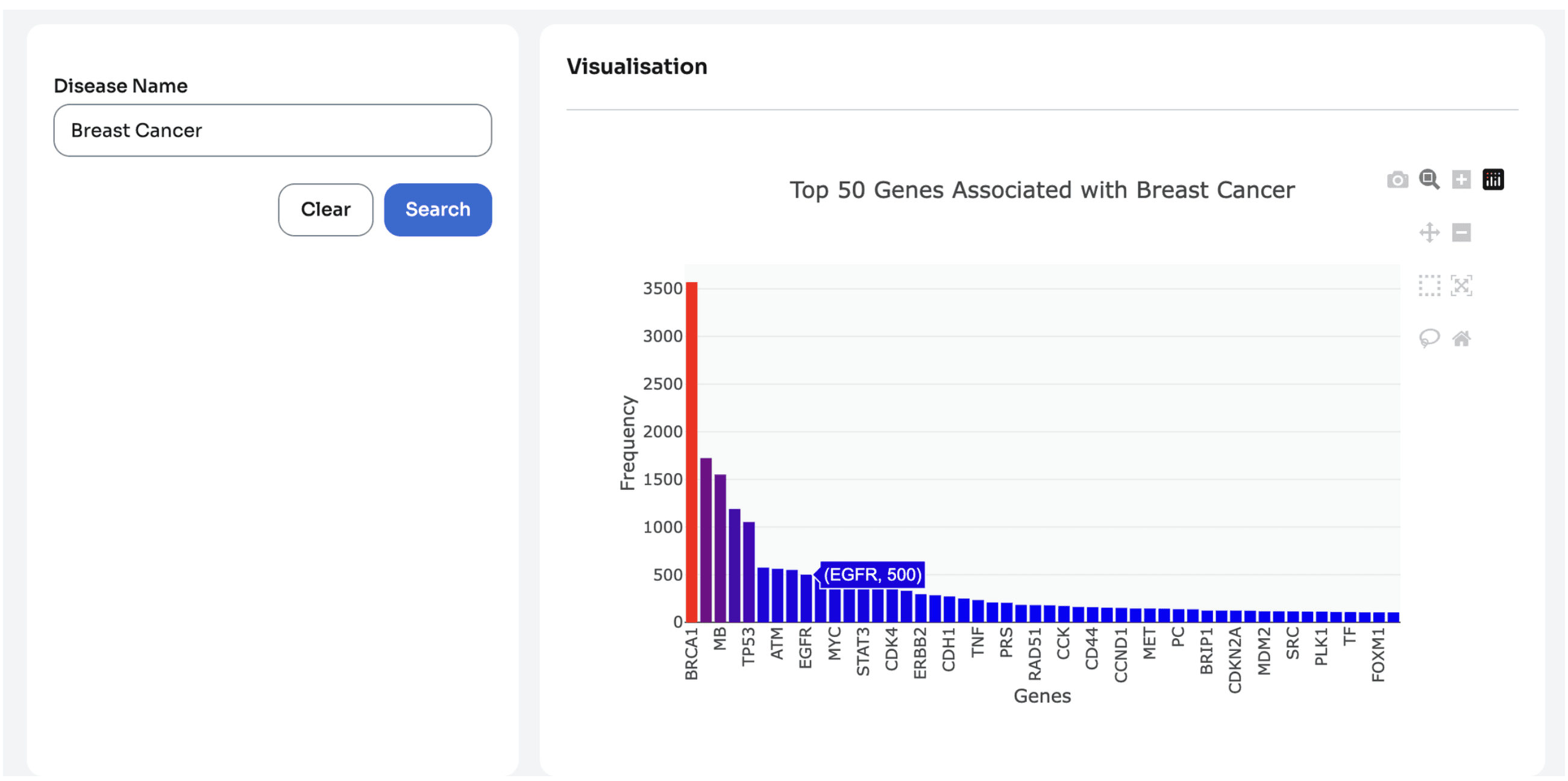Click the TP53 bar in the chart
The image size is (1568, 781).
tap(748, 572)
